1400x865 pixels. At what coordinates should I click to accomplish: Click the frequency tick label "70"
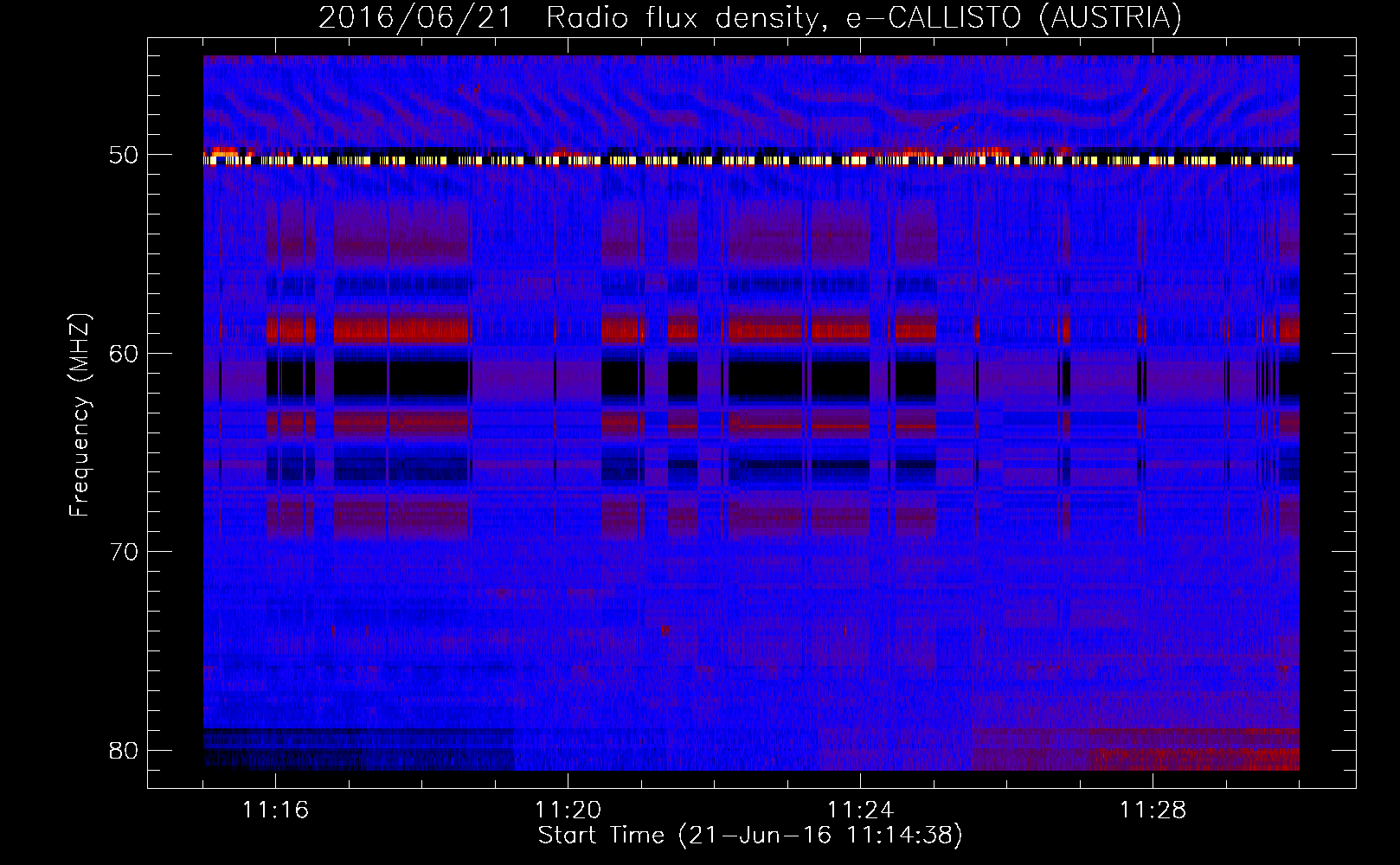click(x=125, y=552)
